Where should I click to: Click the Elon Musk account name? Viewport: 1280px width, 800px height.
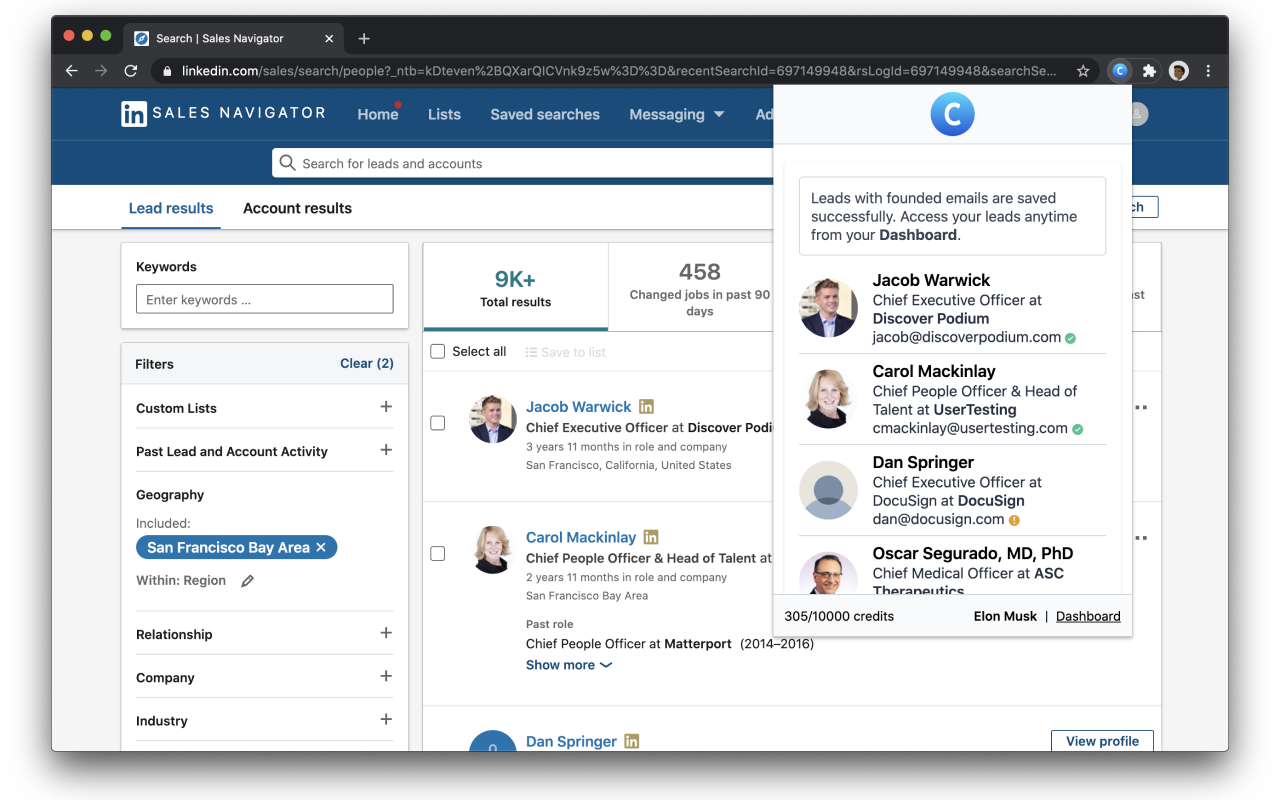pyautogui.click(x=1005, y=616)
